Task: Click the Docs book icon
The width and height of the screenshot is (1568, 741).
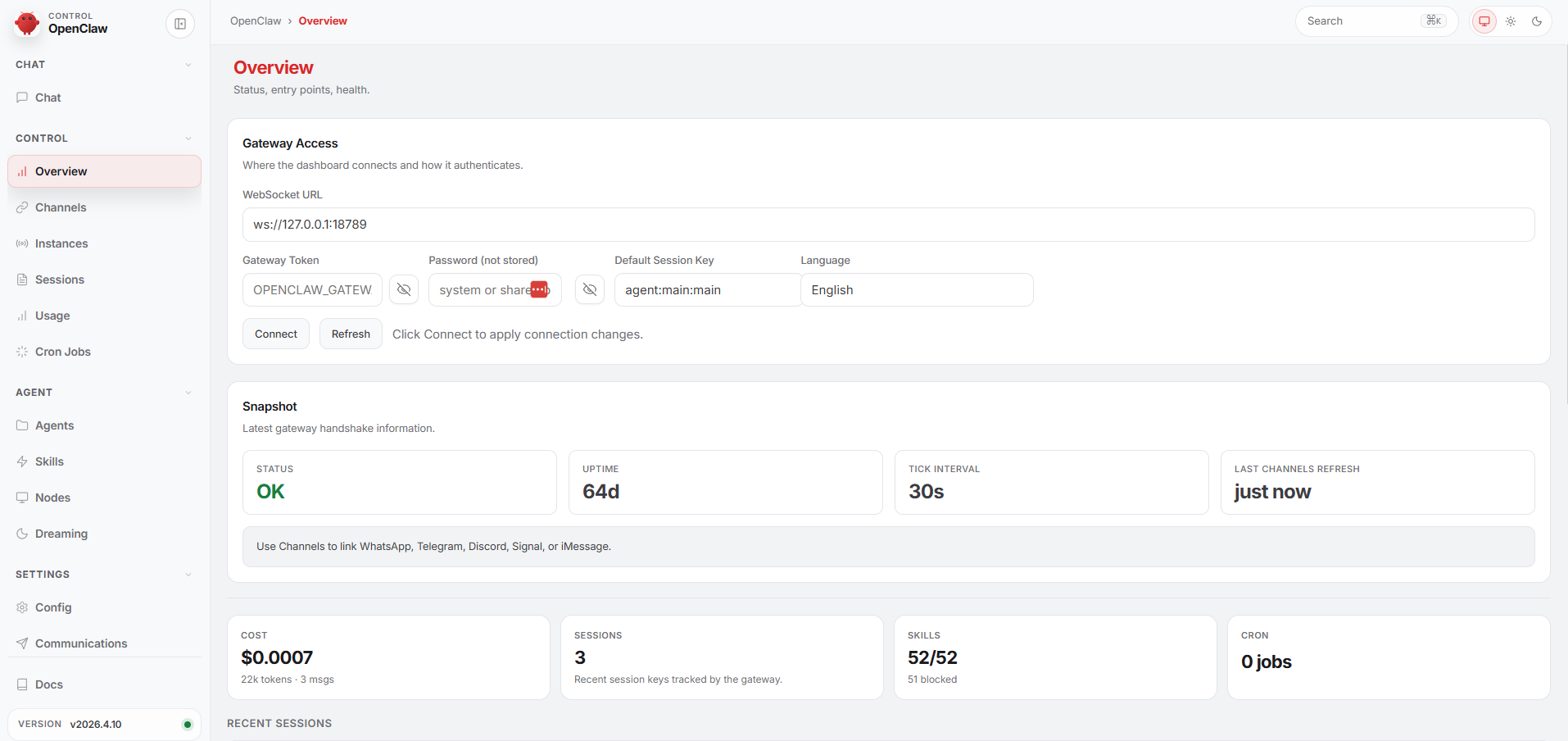Action: point(22,684)
